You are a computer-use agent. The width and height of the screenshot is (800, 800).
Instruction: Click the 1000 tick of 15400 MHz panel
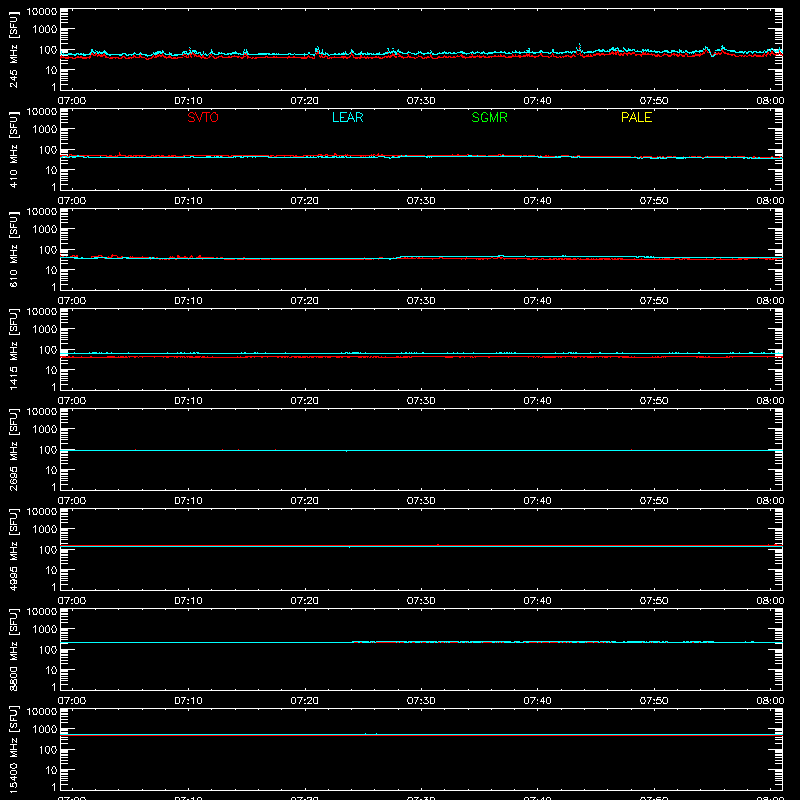tap(45, 730)
